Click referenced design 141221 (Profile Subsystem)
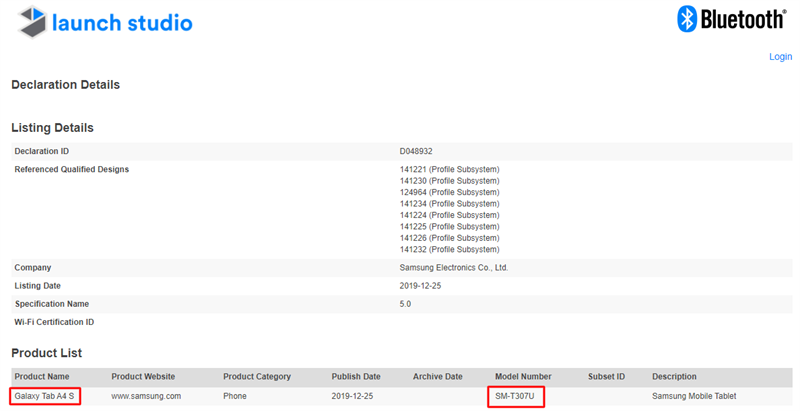Image resolution: width=800 pixels, height=411 pixels. 449,169
